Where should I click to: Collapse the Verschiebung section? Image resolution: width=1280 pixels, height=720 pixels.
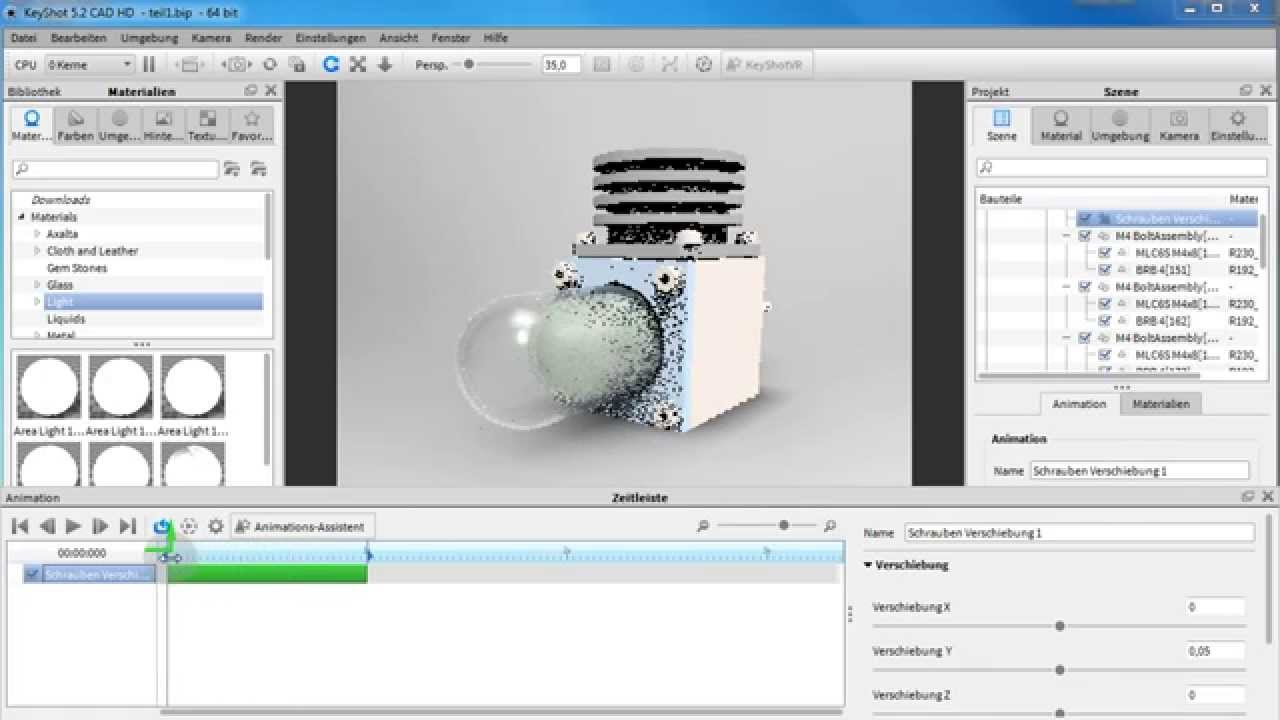pos(868,565)
